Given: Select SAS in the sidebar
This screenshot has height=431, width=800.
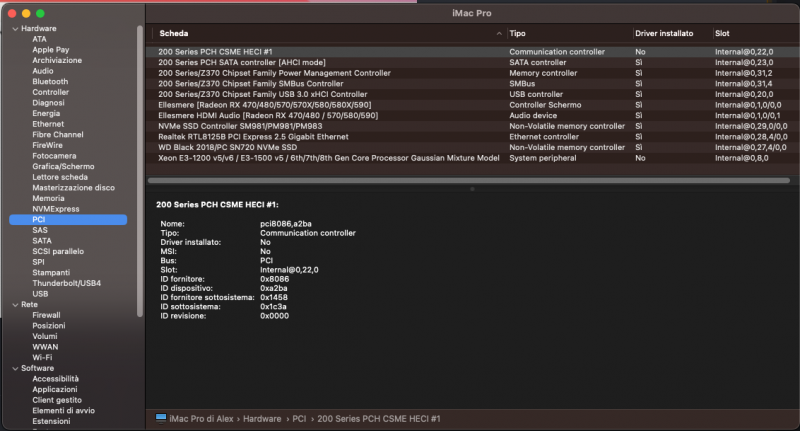Looking at the screenshot, I should (x=40, y=230).
